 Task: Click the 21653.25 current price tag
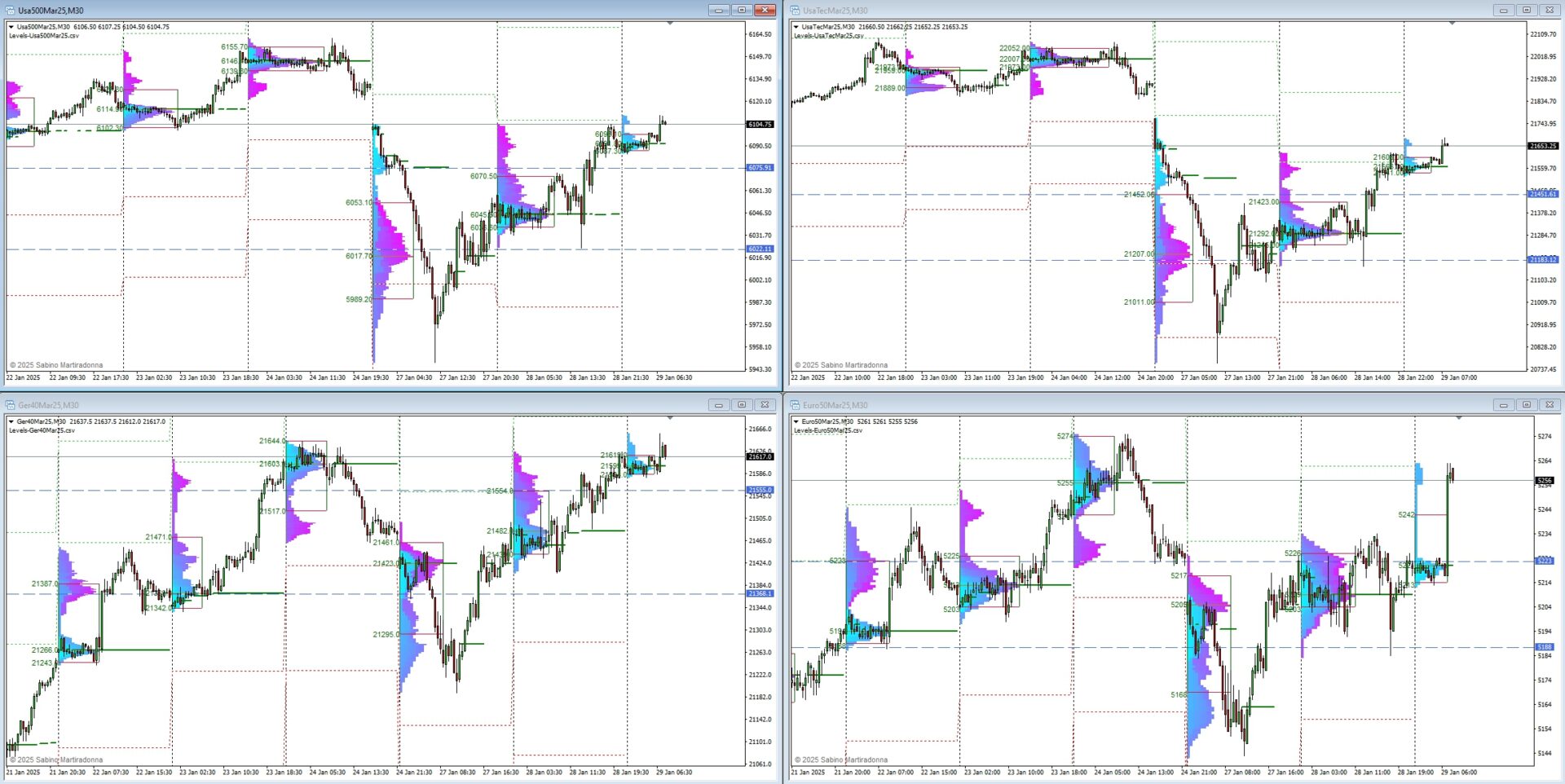[1543, 146]
